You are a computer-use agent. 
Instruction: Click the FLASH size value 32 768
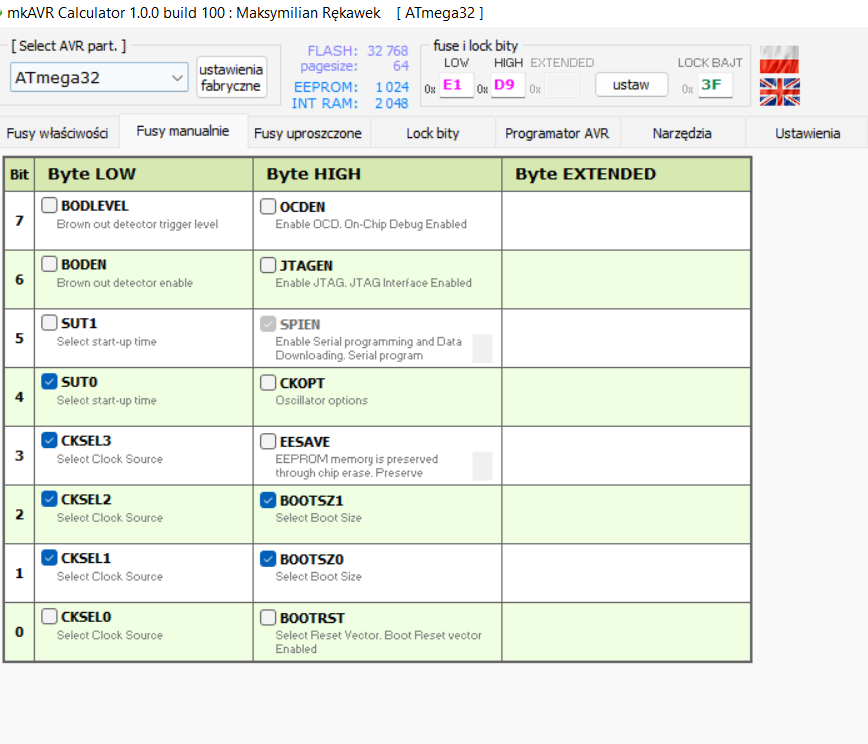coord(388,51)
